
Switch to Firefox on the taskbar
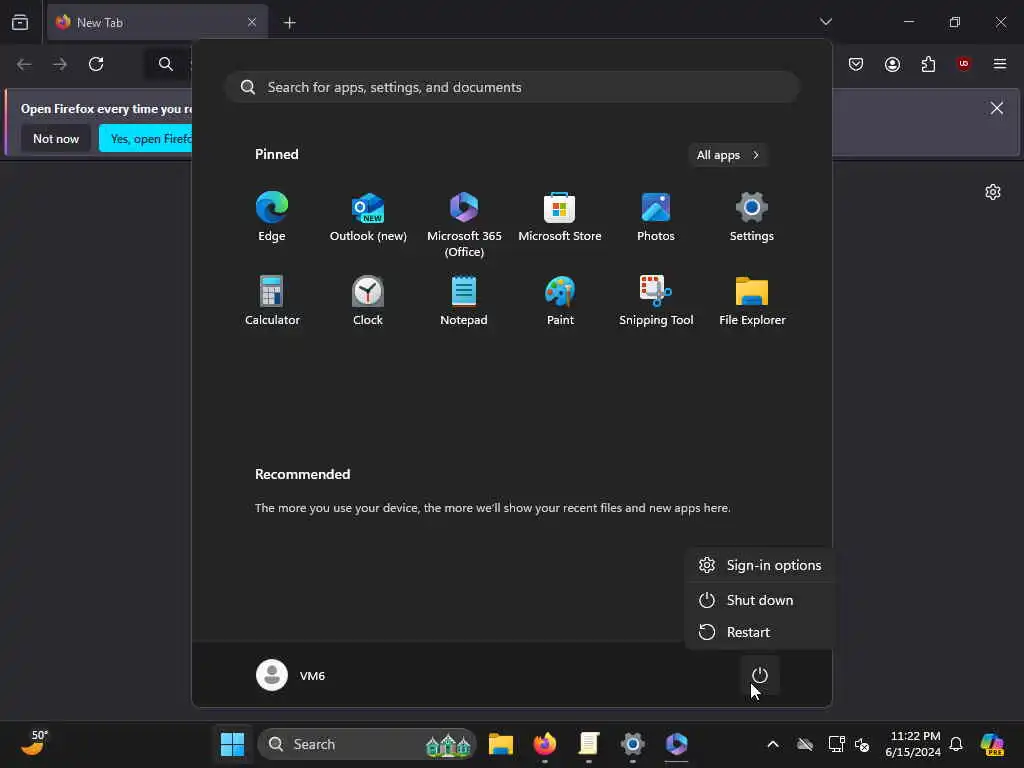(x=545, y=744)
